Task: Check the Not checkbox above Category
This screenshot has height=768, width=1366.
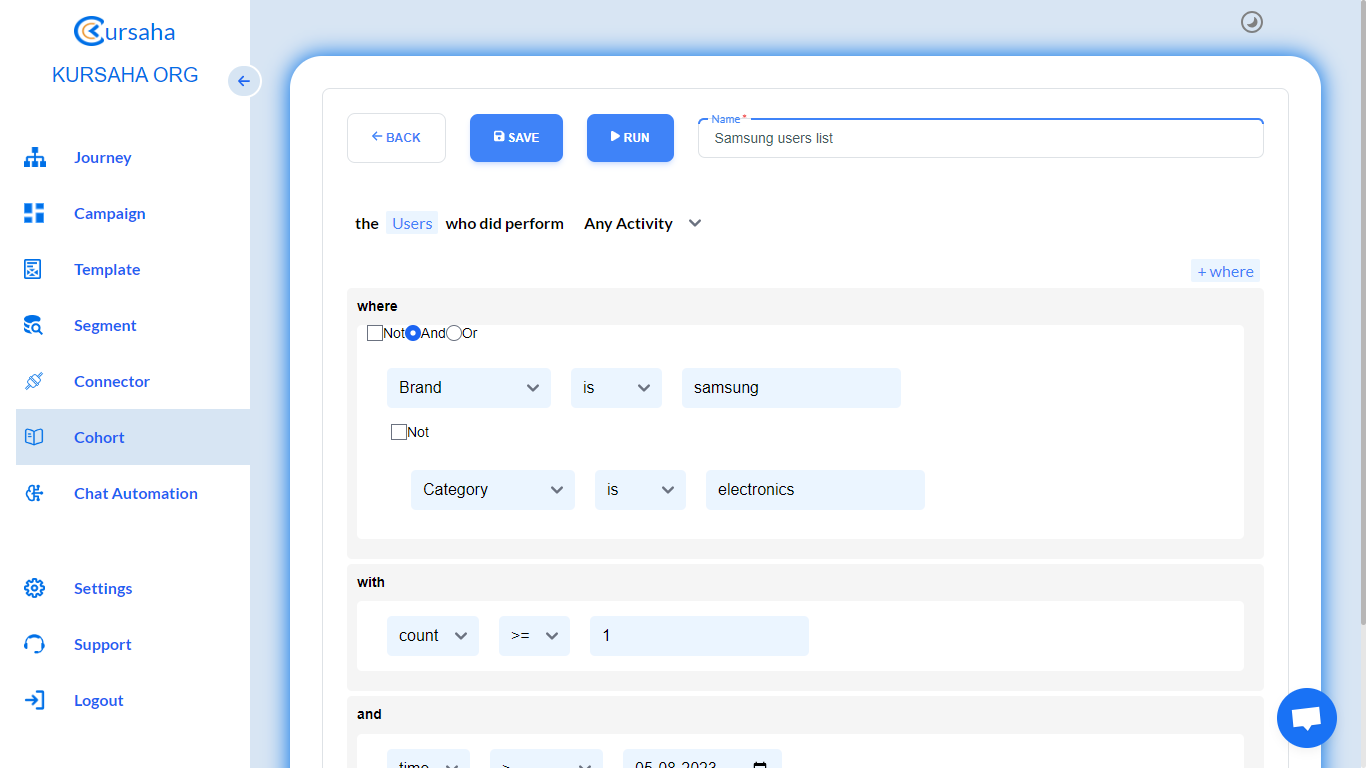Action: click(x=399, y=432)
